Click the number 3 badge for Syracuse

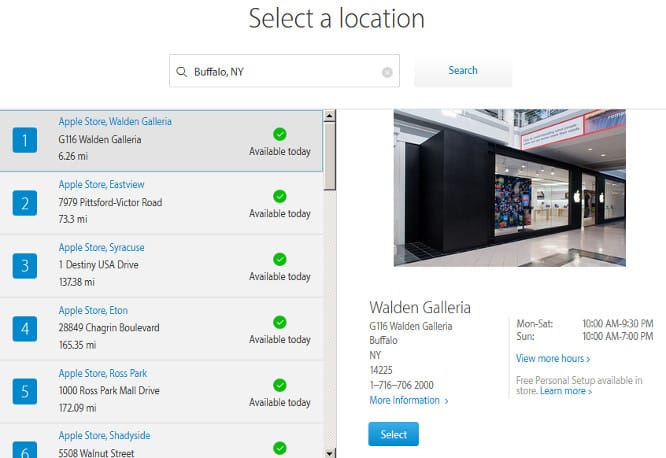(26, 265)
